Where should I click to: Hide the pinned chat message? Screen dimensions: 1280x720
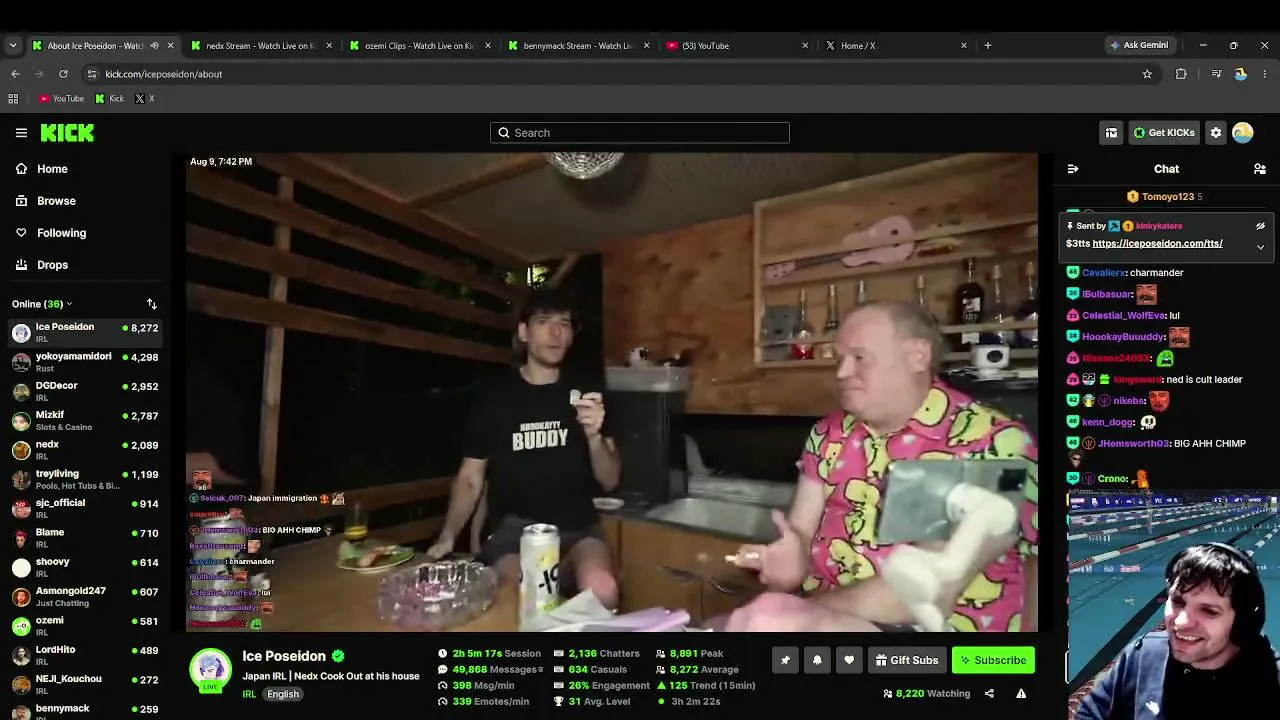(x=1260, y=226)
